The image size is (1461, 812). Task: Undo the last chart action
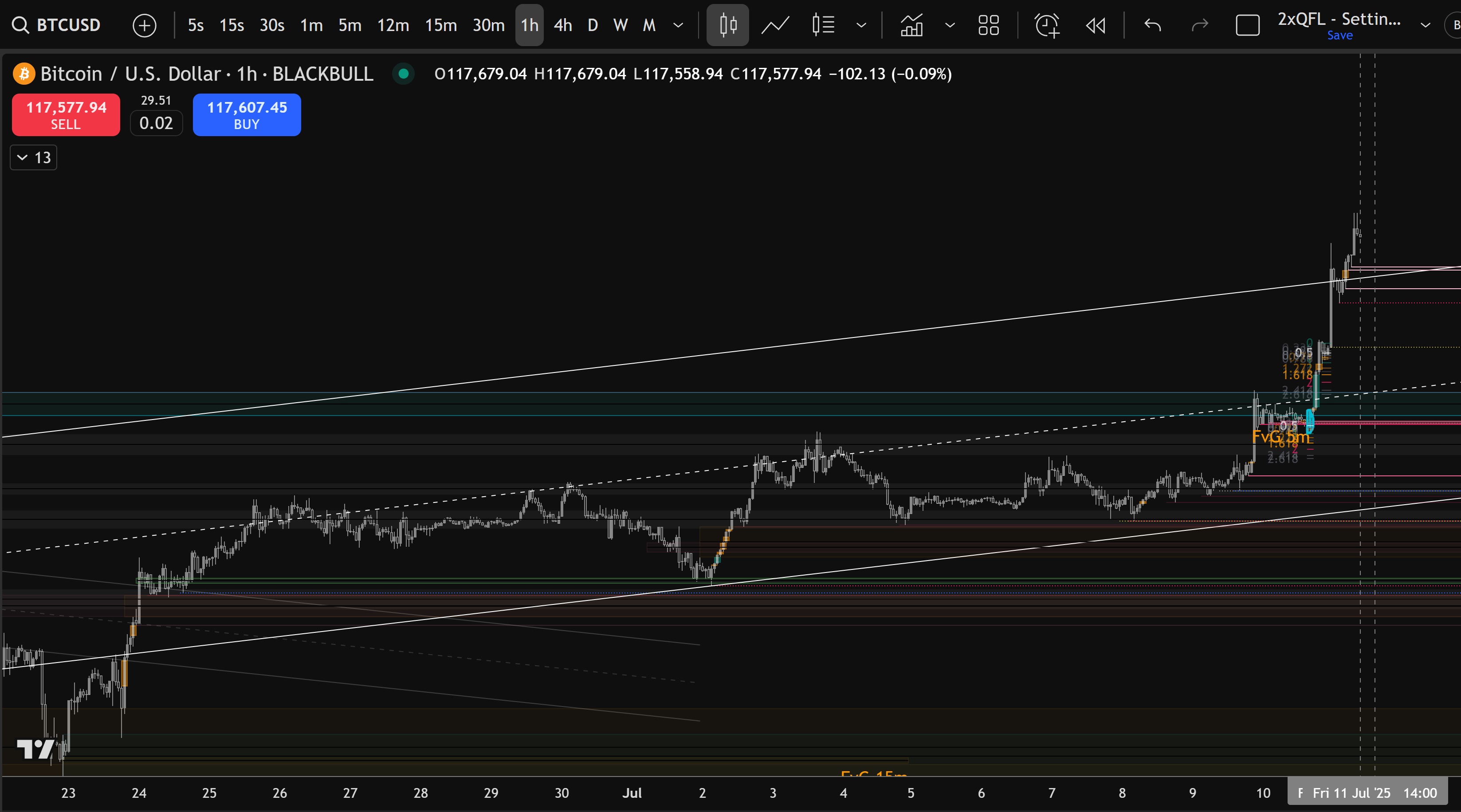[1152, 25]
